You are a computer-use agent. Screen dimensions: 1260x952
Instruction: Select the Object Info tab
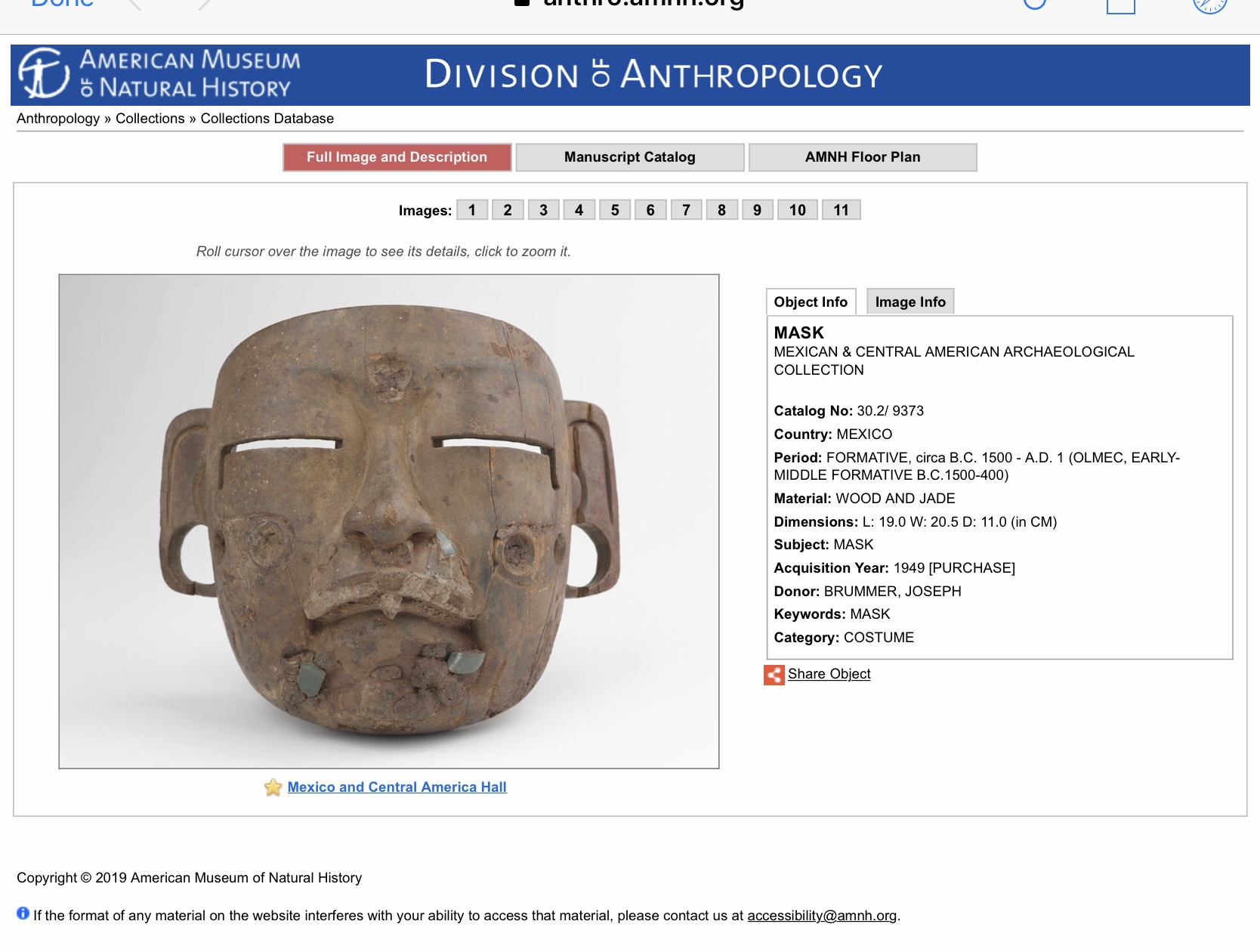pos(811,302)
